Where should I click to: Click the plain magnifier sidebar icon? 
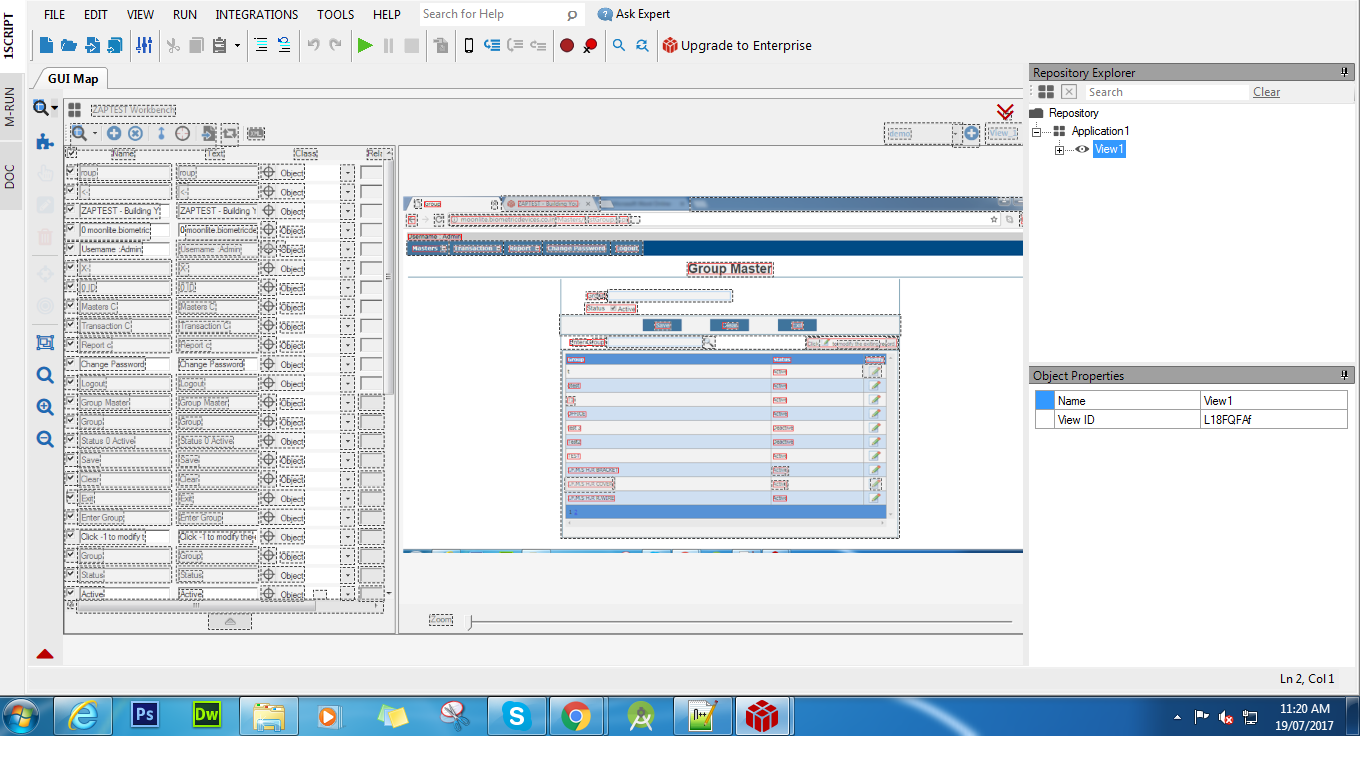point(45,375)
